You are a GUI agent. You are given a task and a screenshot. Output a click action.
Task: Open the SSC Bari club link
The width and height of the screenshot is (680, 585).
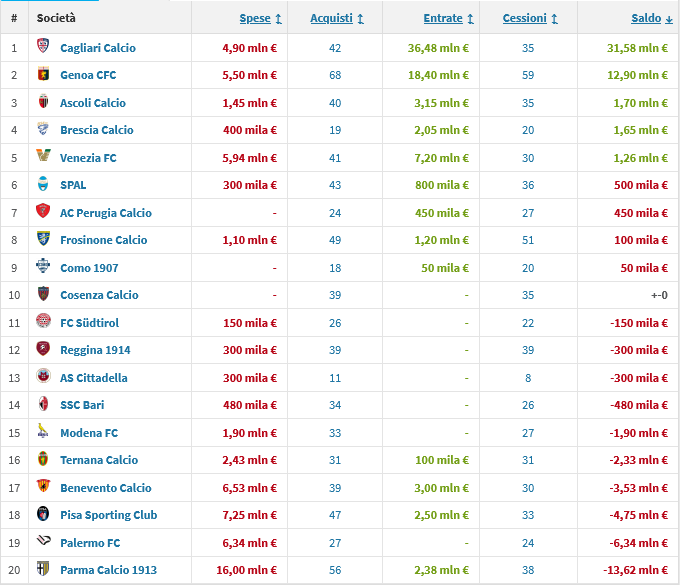coord(82,405)
